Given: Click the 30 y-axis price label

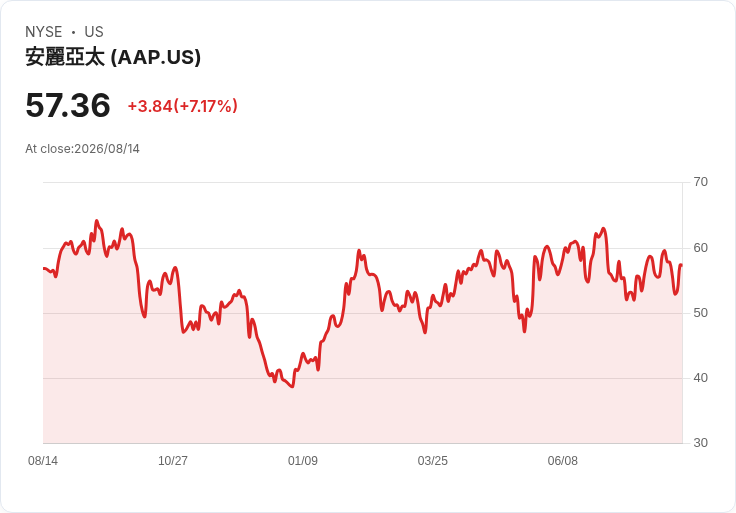Looking at the screenshot, I should pos(700,443).
